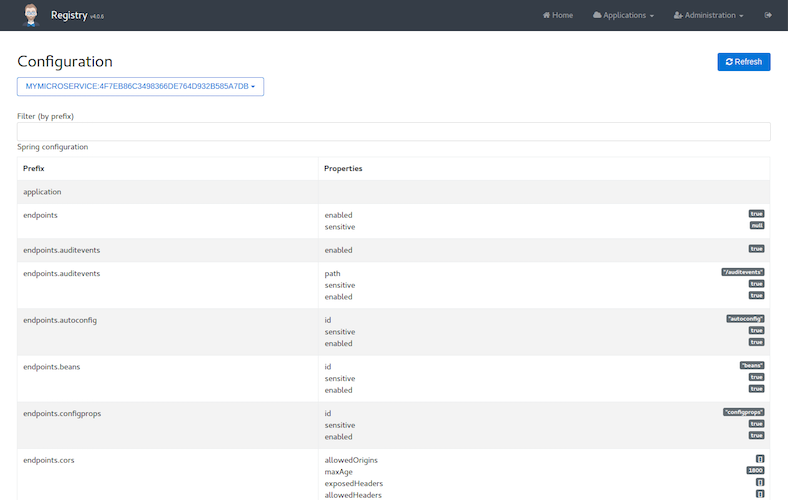Screen dimensions: 788x500
Task: Click the Filter by prefix input field
Action: (393, 131)
